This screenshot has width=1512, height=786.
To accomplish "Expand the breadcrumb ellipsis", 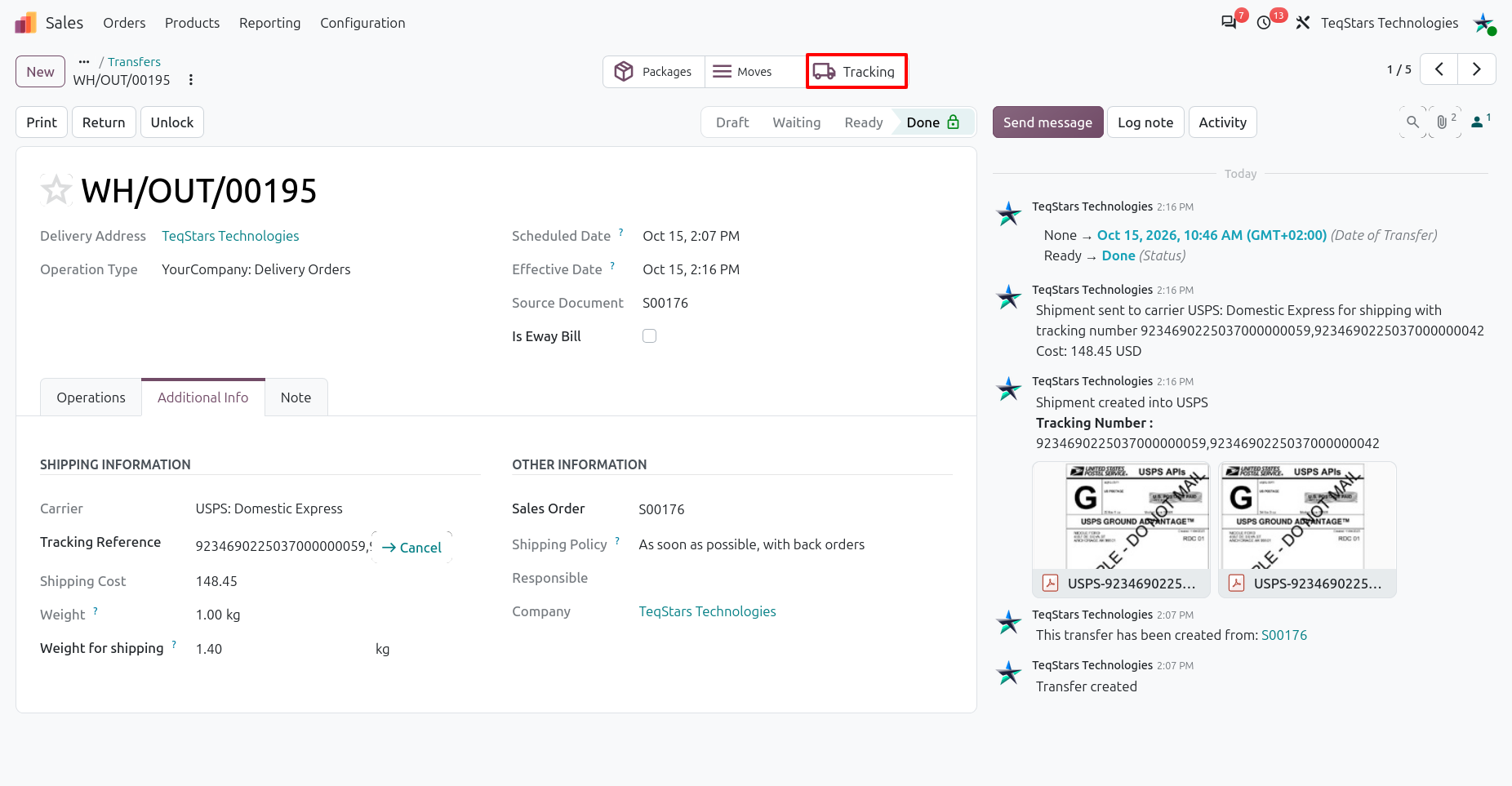I will 84,62.
